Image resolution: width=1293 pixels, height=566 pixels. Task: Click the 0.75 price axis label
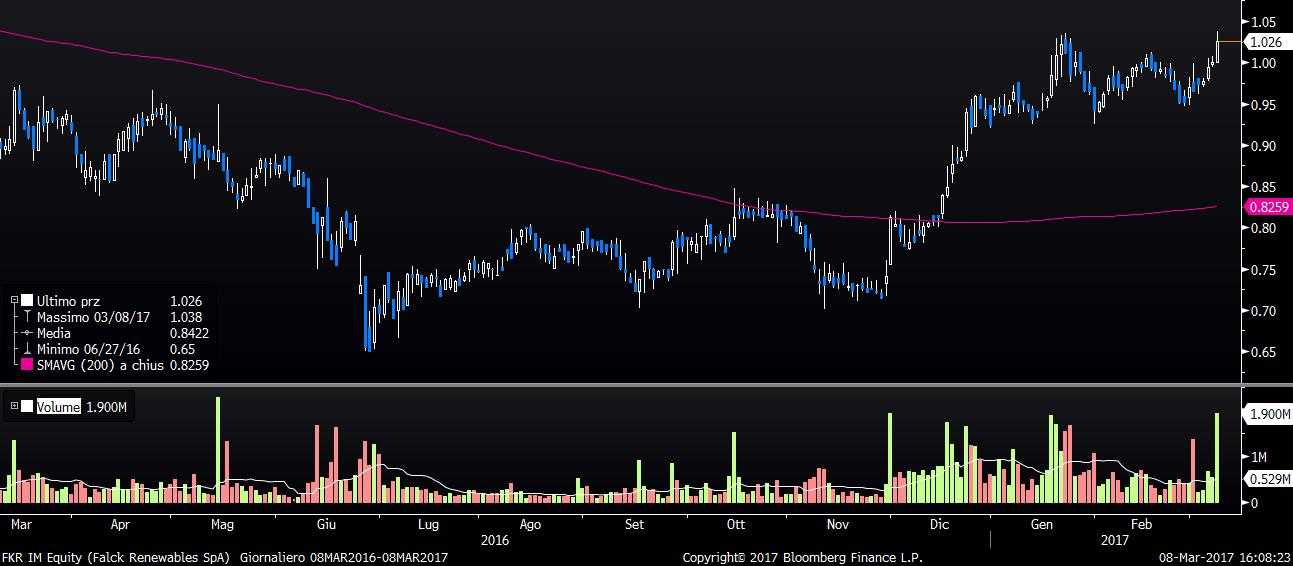coord(1261,270)
